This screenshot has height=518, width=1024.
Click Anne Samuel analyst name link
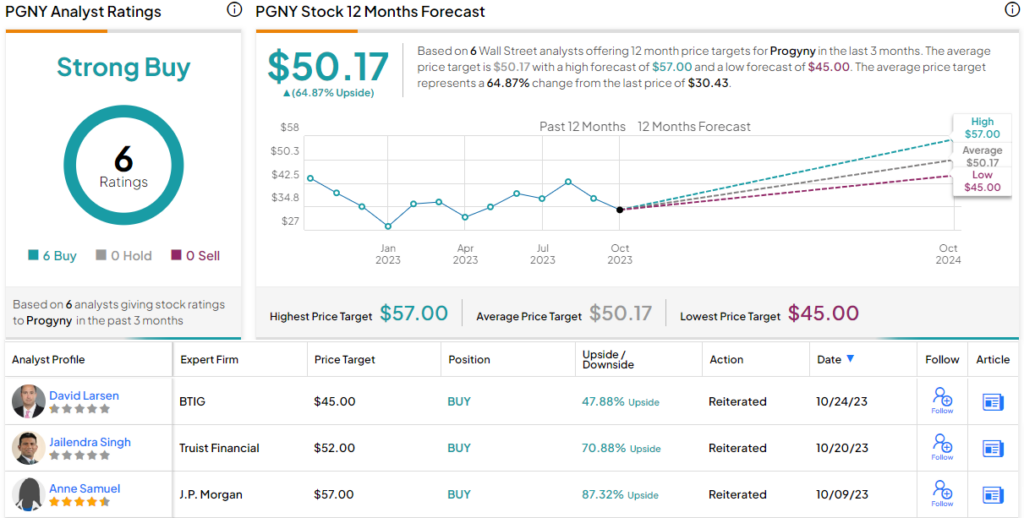tap(85, 488)
